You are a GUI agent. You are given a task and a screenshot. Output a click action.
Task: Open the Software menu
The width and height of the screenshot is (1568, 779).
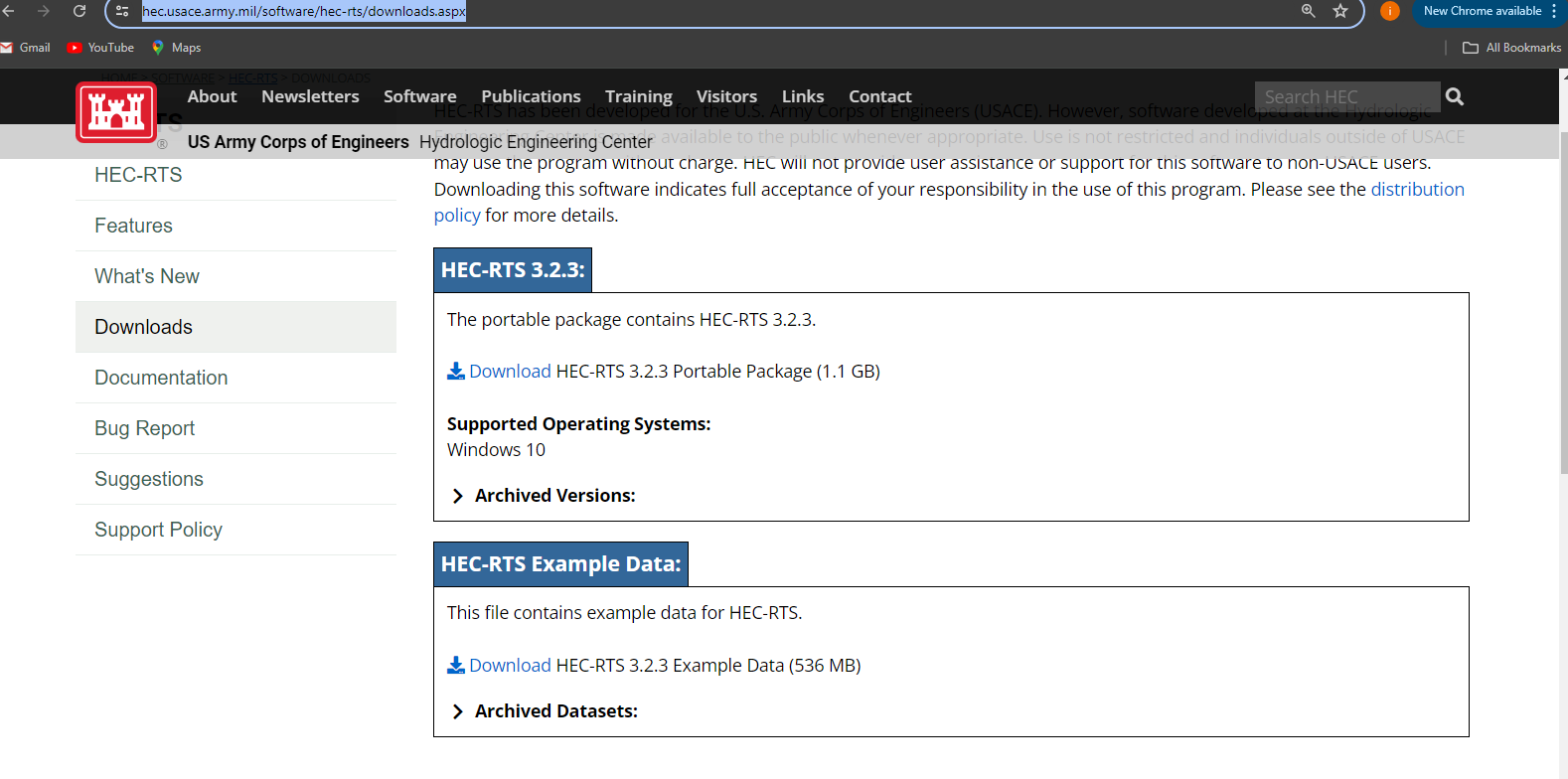click(420, 96)
